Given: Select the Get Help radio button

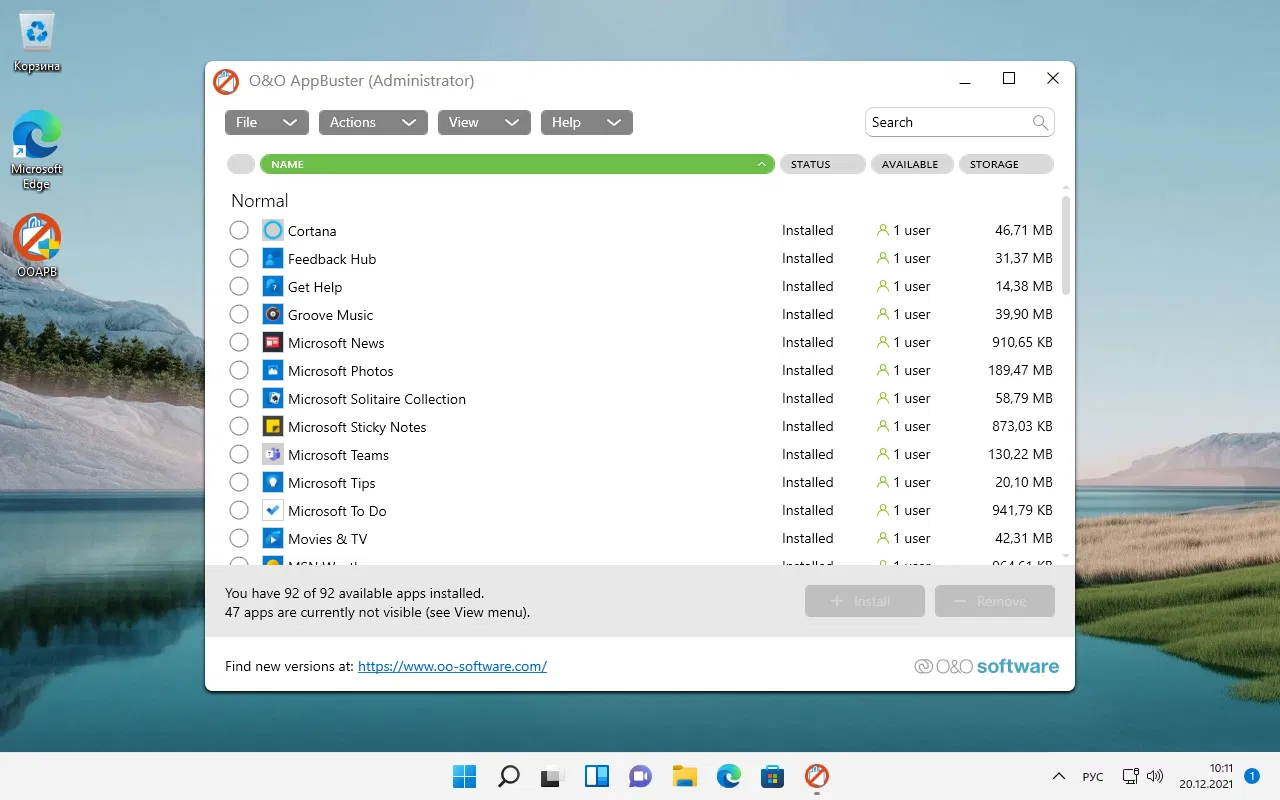Looking at the screenshot, I should [x=239, y=286].
